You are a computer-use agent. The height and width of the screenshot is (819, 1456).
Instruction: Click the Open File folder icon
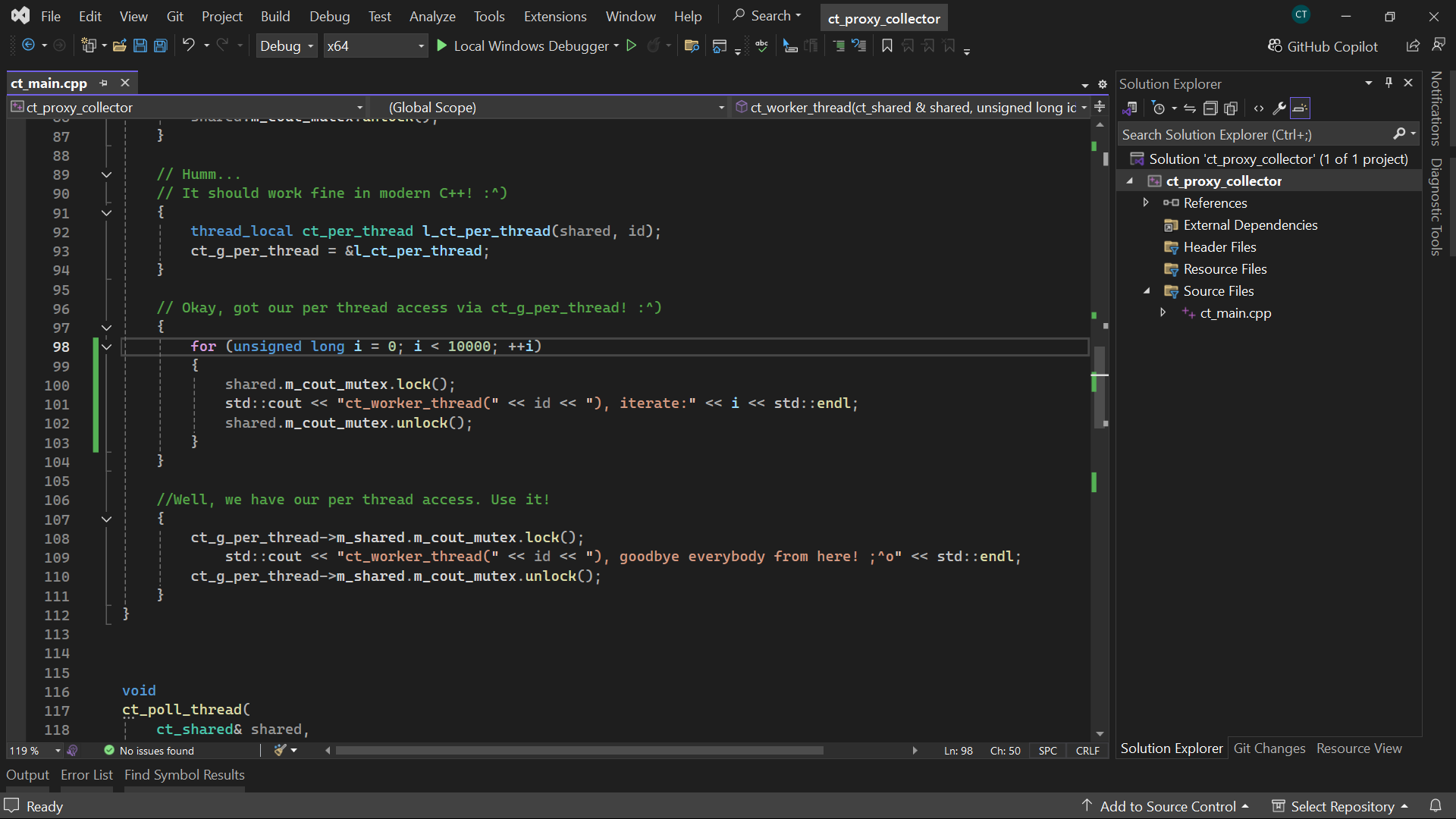120,45
